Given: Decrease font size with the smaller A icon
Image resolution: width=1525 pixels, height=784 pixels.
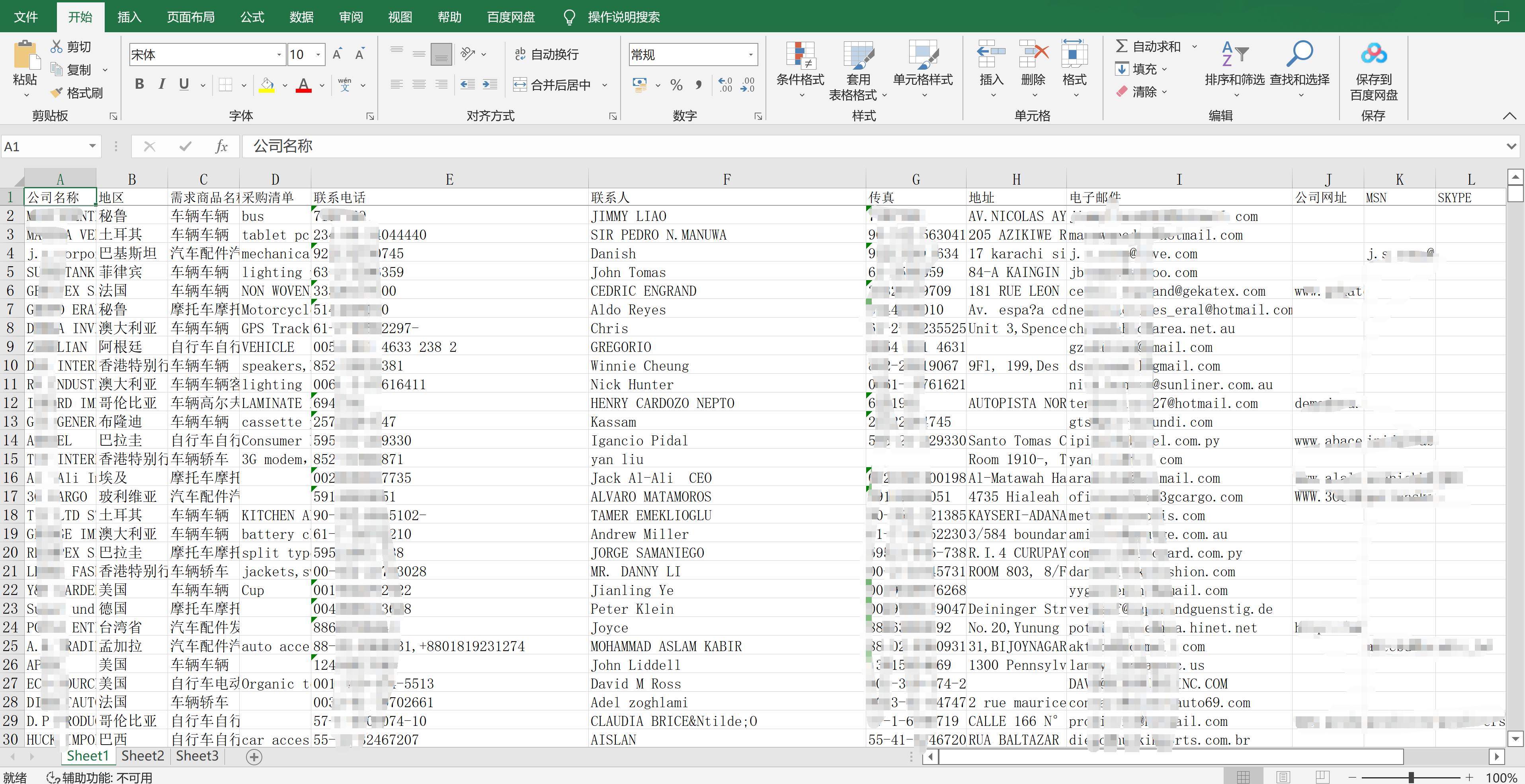Looking at the screenshot, I should coord(359,55).
